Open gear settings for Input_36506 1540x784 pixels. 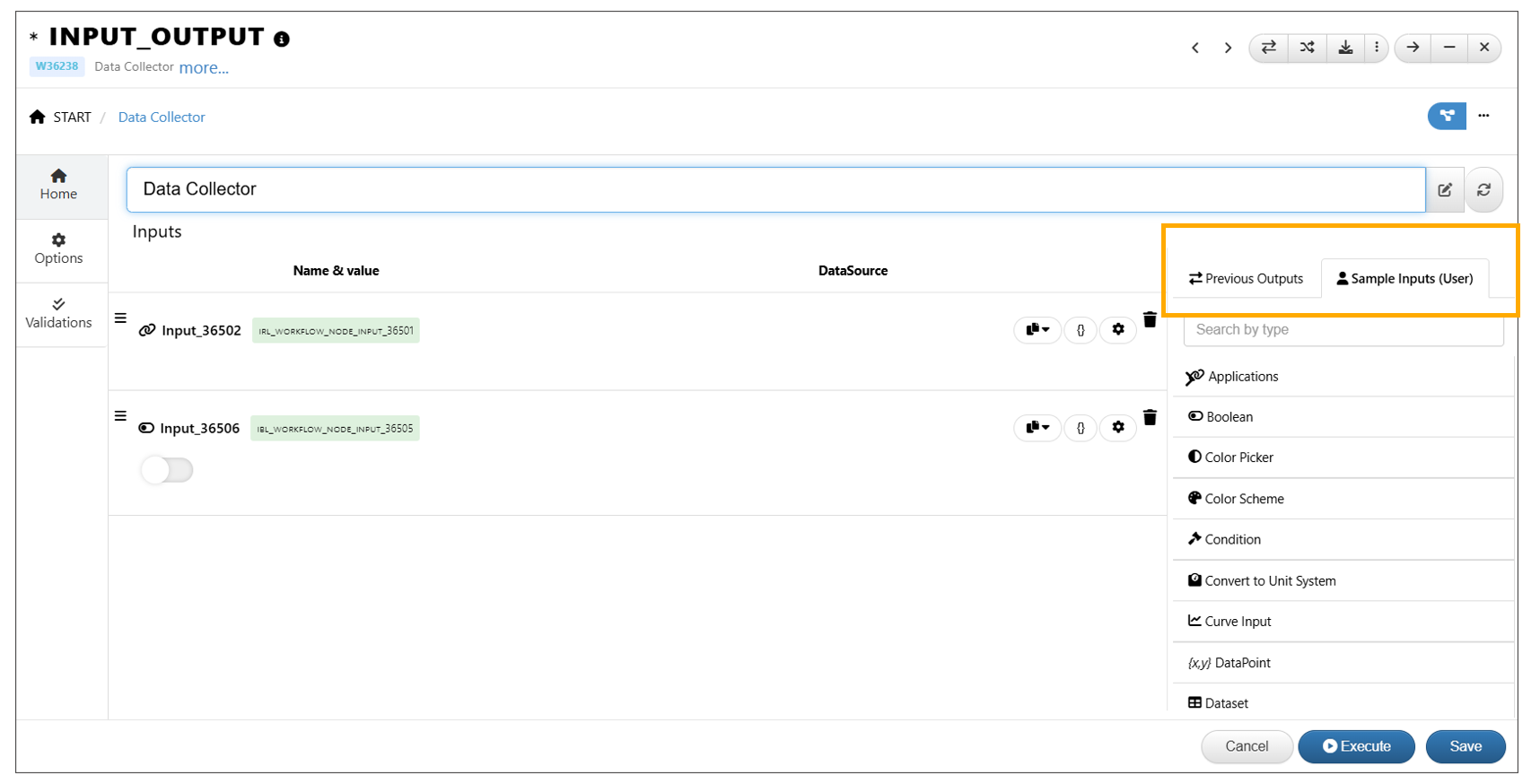coord(1117,428)
